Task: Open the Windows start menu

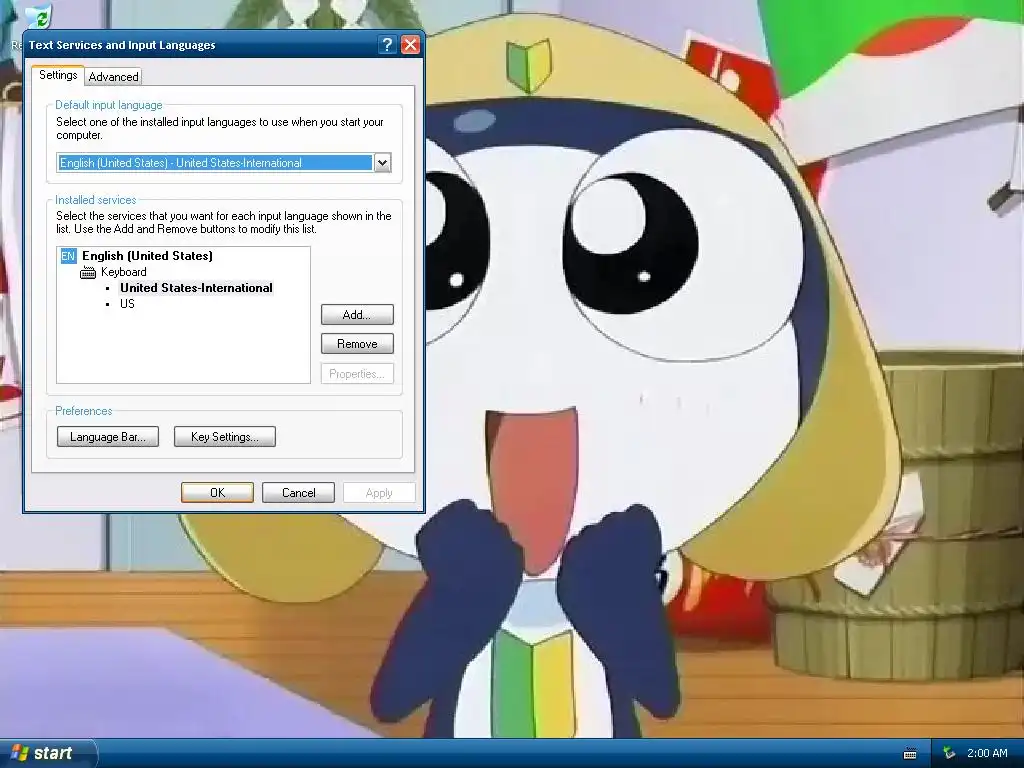Action: point(47,753)
